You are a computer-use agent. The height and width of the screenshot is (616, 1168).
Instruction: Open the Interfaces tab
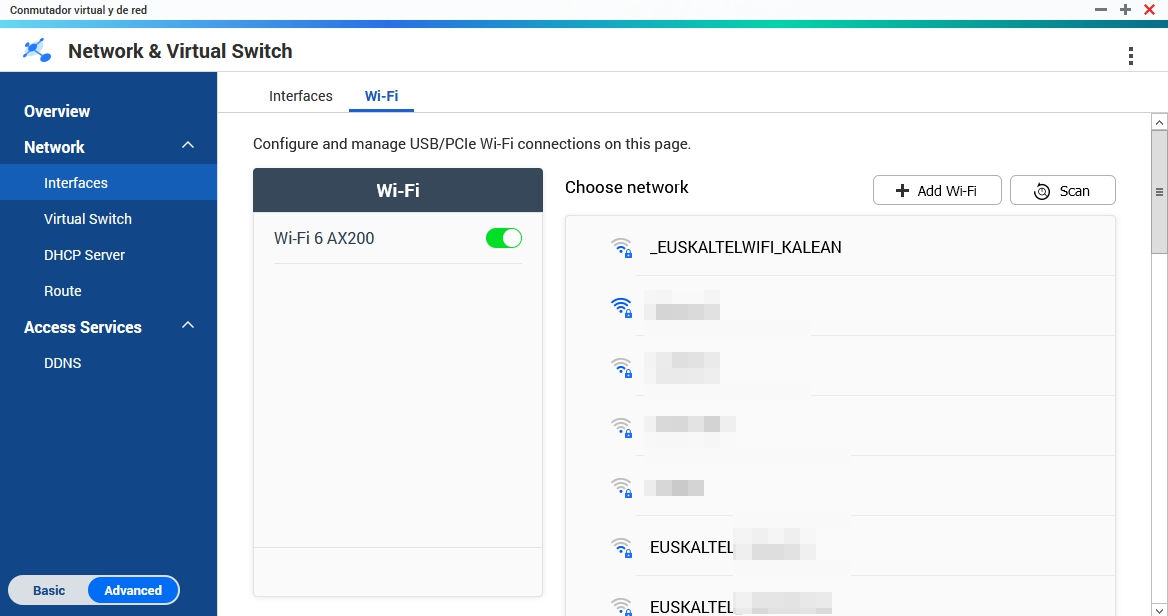click(x=300, y=96)
